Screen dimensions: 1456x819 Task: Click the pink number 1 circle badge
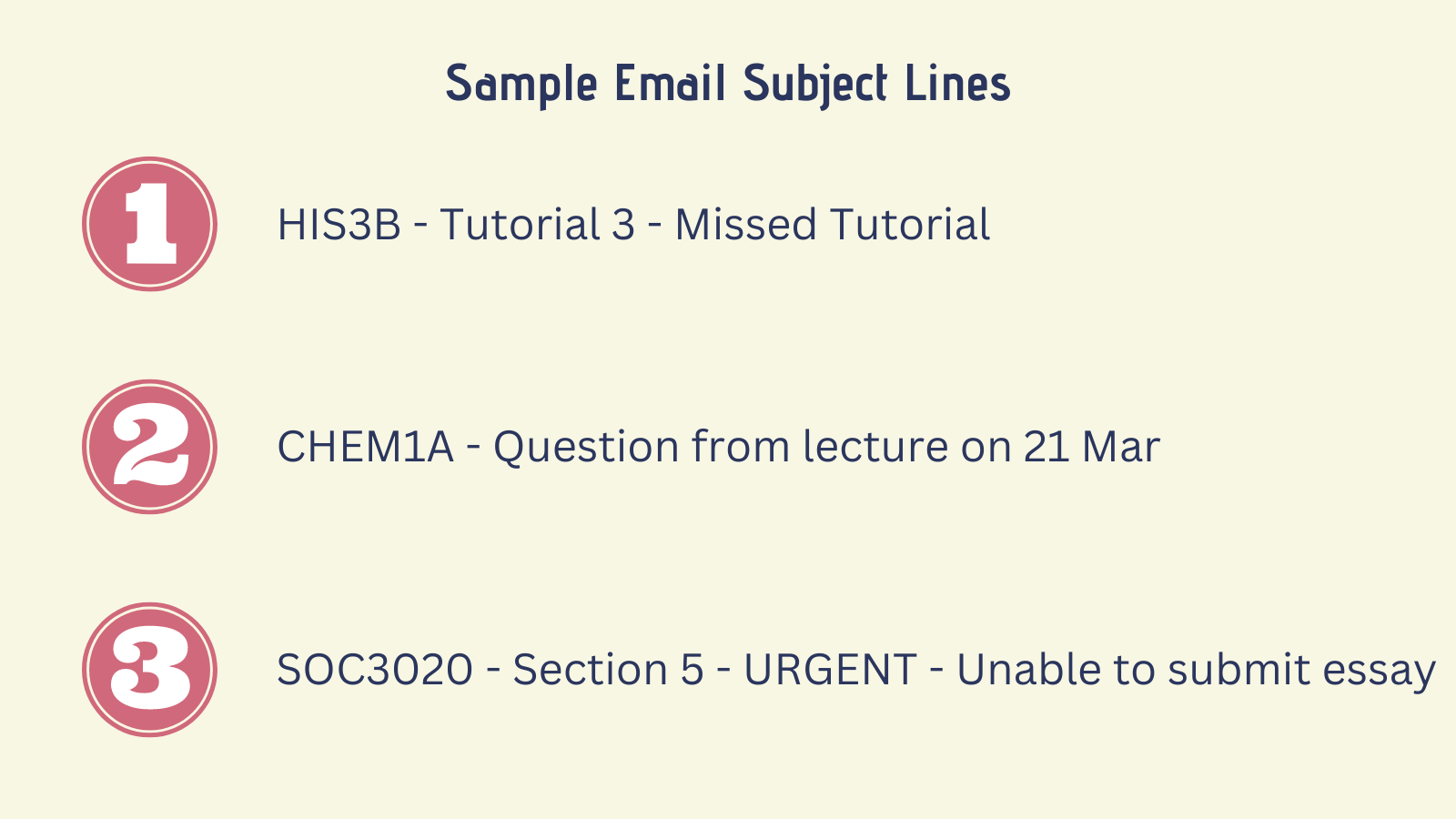click(x=149, y=224)
